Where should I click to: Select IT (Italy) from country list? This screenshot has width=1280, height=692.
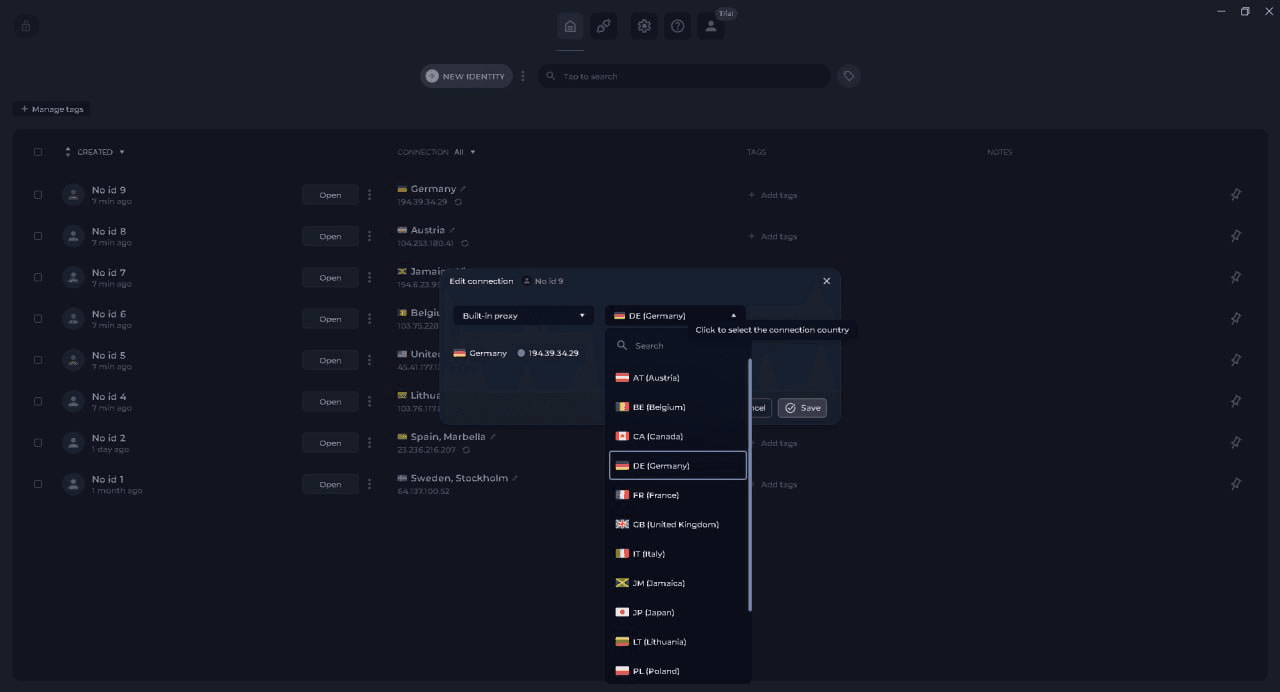coord(678,553)
